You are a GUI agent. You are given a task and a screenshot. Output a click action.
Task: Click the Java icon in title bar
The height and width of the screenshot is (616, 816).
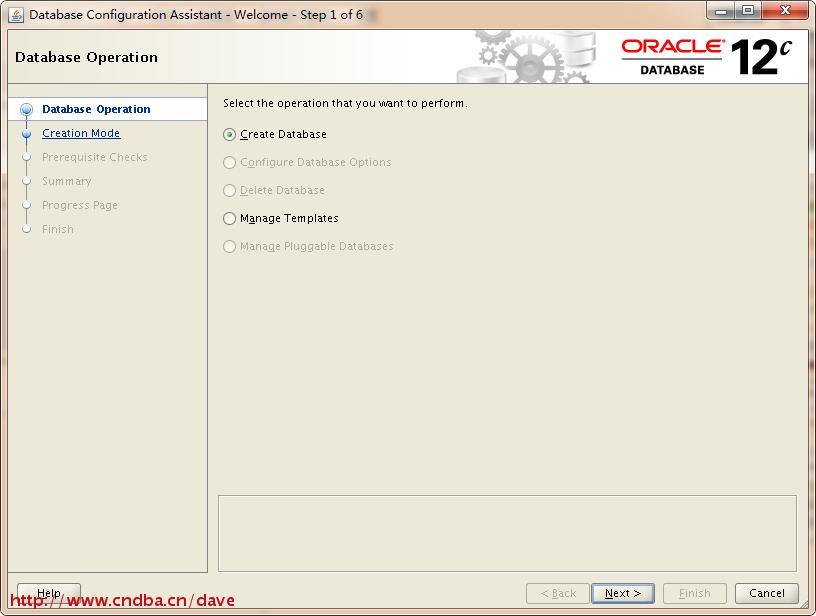[x=16, y=15]
